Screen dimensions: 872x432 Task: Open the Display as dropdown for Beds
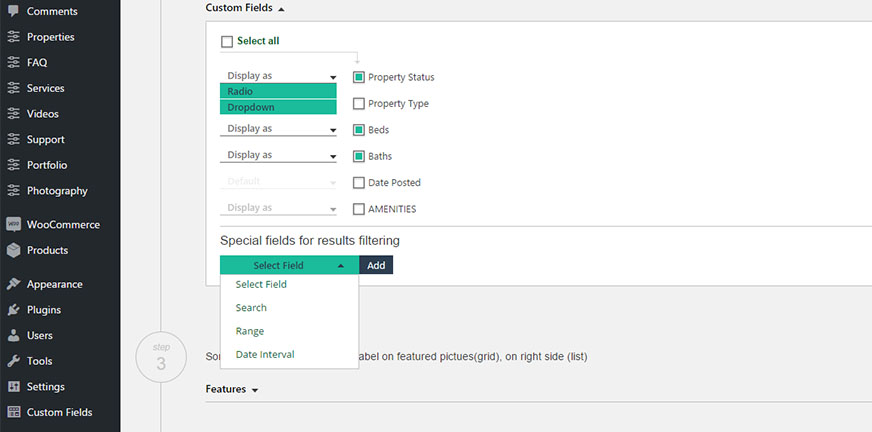point(278,129)
